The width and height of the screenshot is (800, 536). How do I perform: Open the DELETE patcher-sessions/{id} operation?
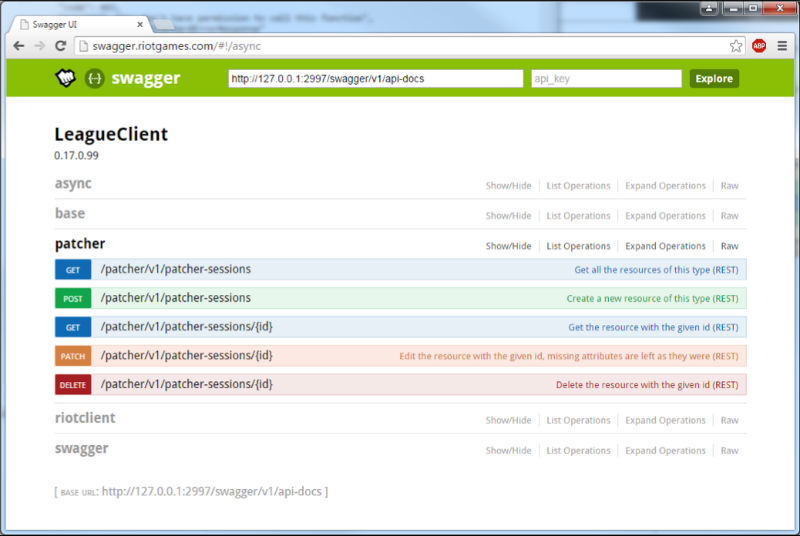point(187,384)
